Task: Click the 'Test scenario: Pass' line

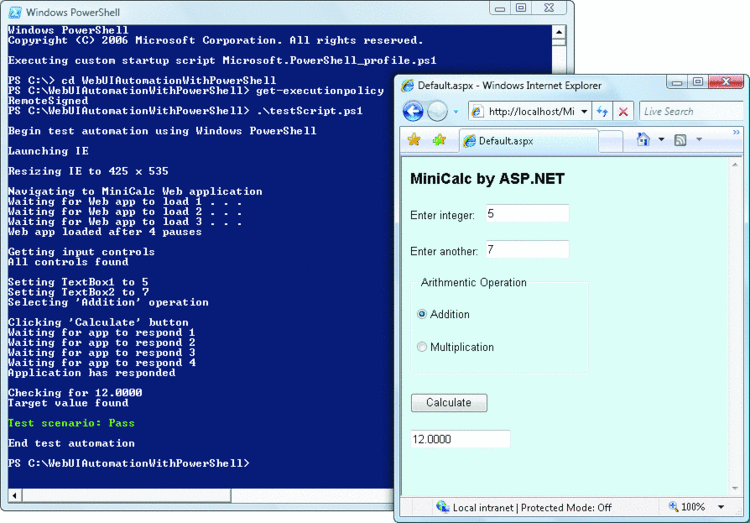Action: [x=71, y=423]
